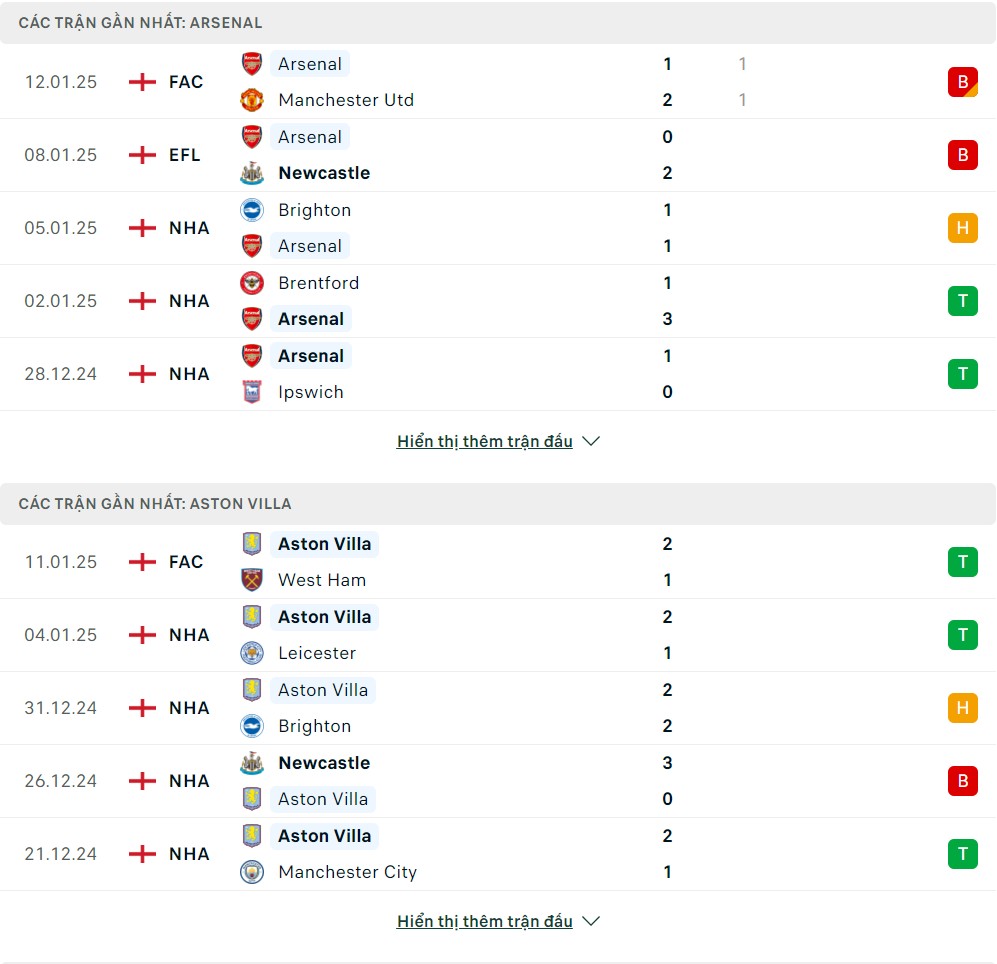The height and width of the screenshot is (964, 997).
Task: Click the red loss badge on the Newcastle–Aston Villa match
Action: 963,781
